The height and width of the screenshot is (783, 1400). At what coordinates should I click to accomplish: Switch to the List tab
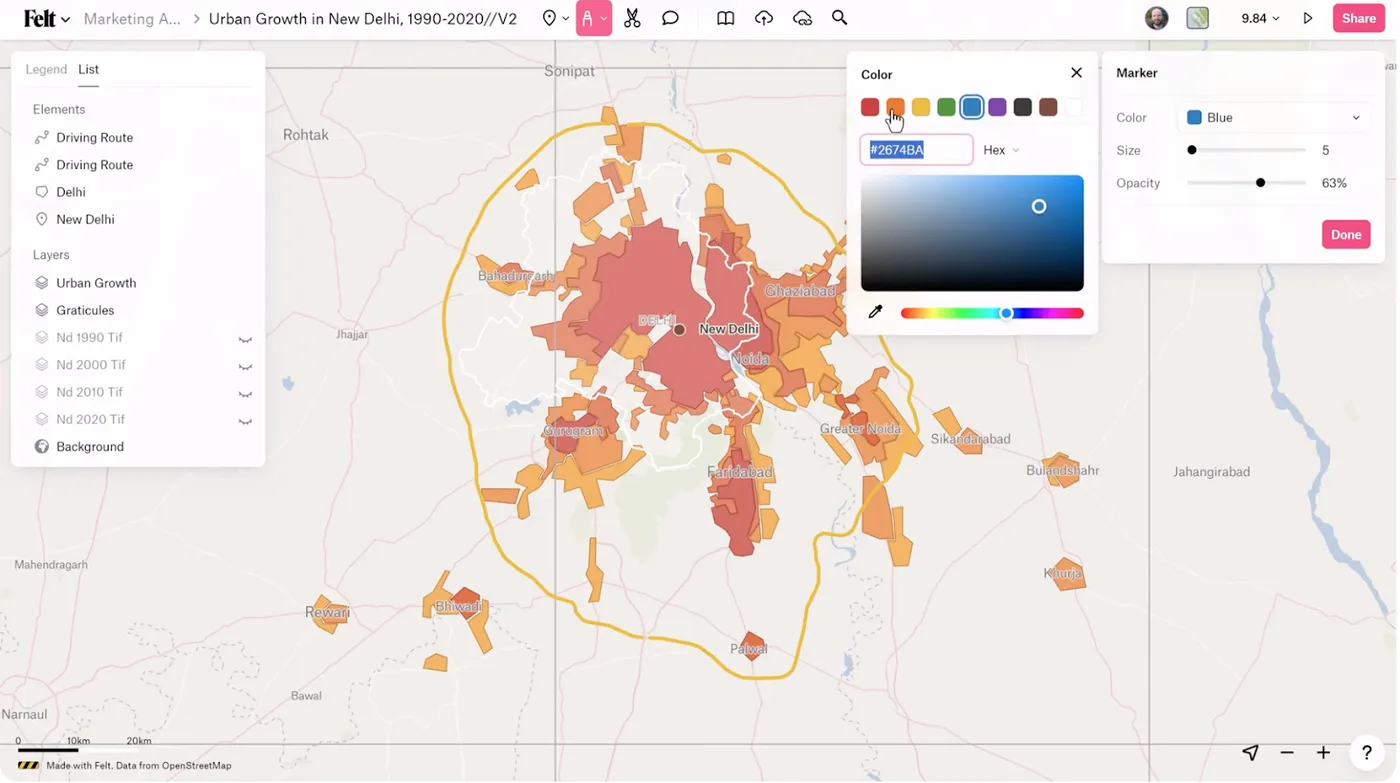click(89, 69)
